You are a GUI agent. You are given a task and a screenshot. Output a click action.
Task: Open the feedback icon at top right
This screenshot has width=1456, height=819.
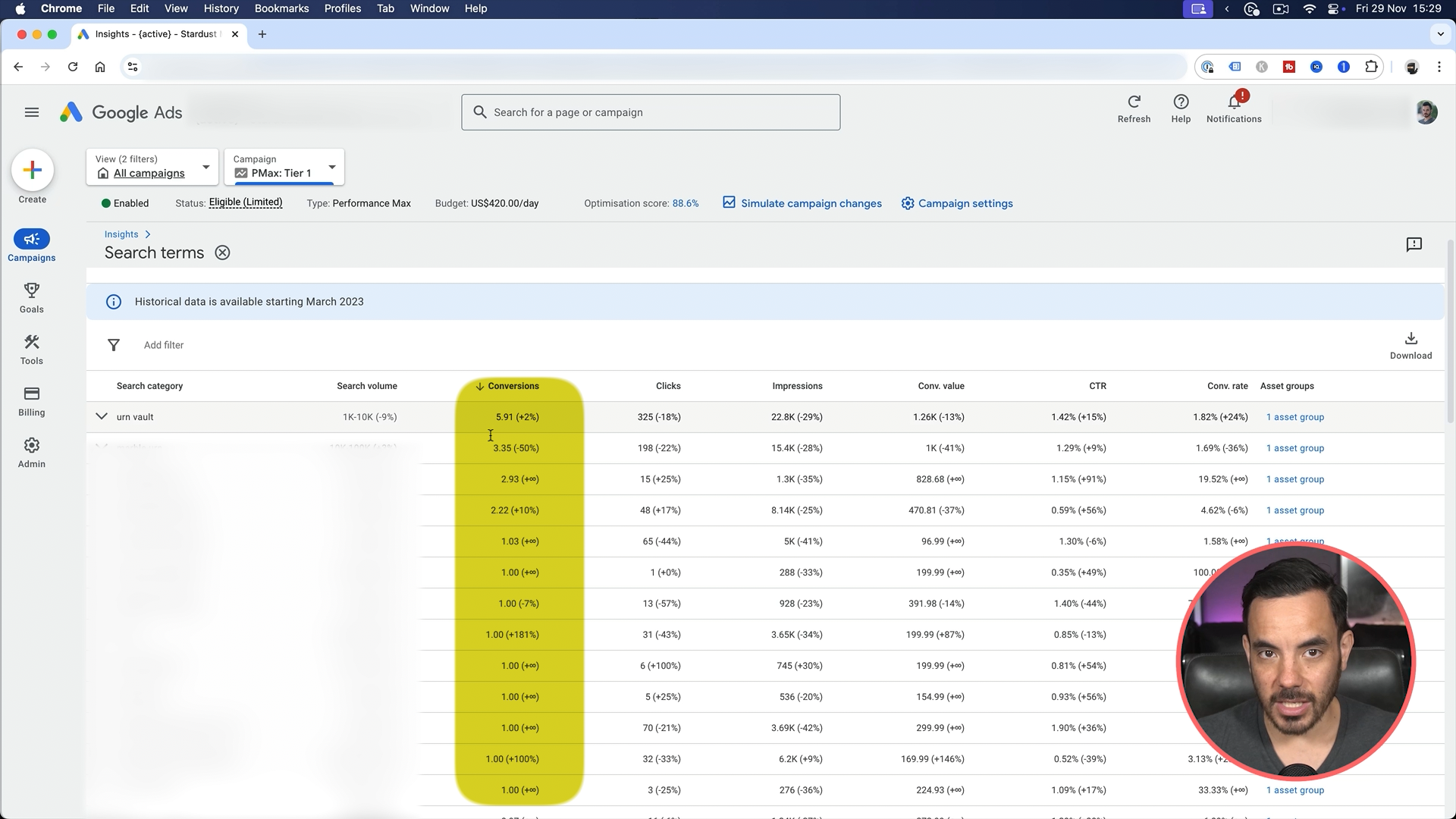click(x=1414, y=244)
